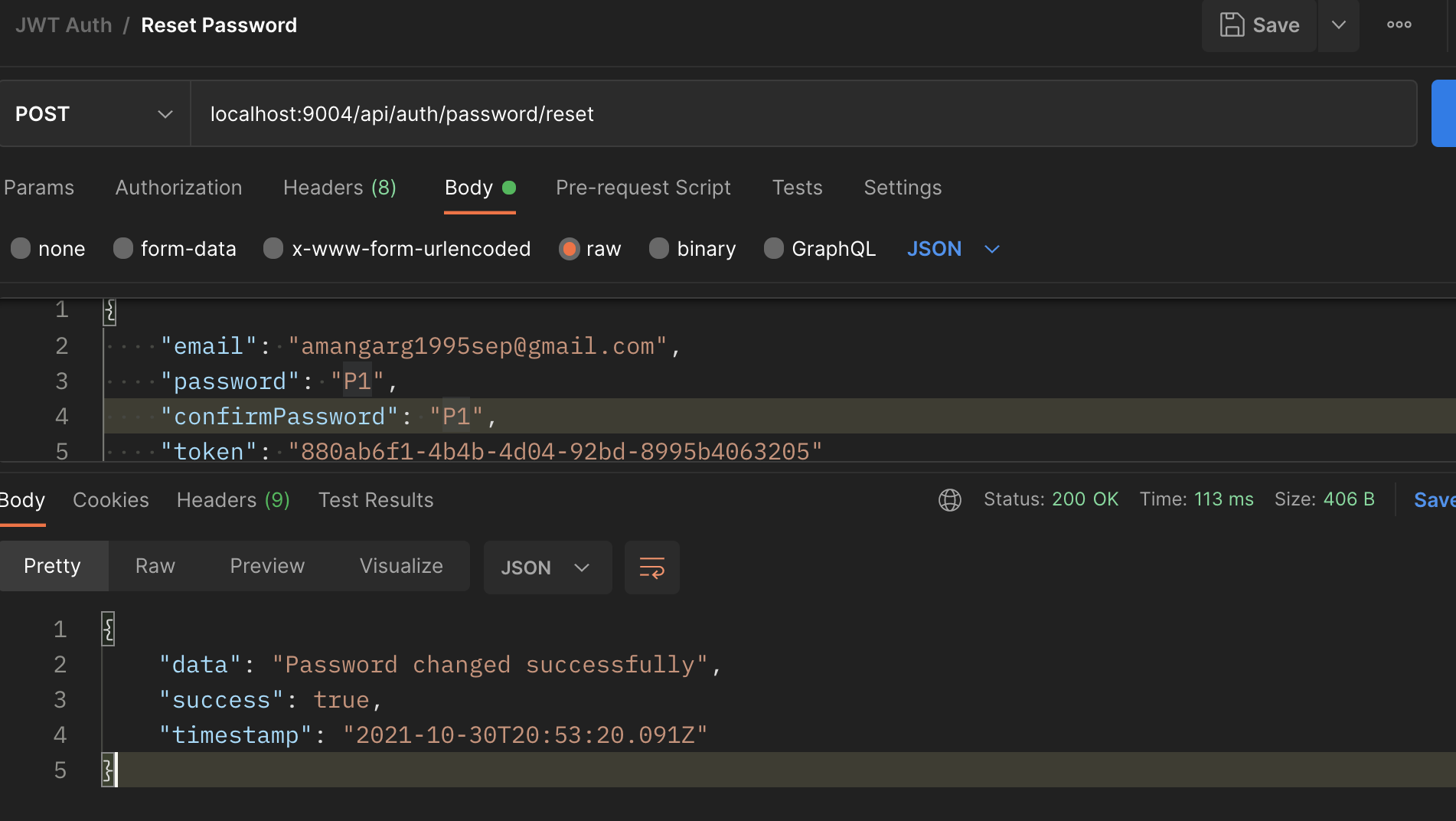Select the raw body radio button
Viewport: 1456px width, 821px height.
[x=569, y=249]
